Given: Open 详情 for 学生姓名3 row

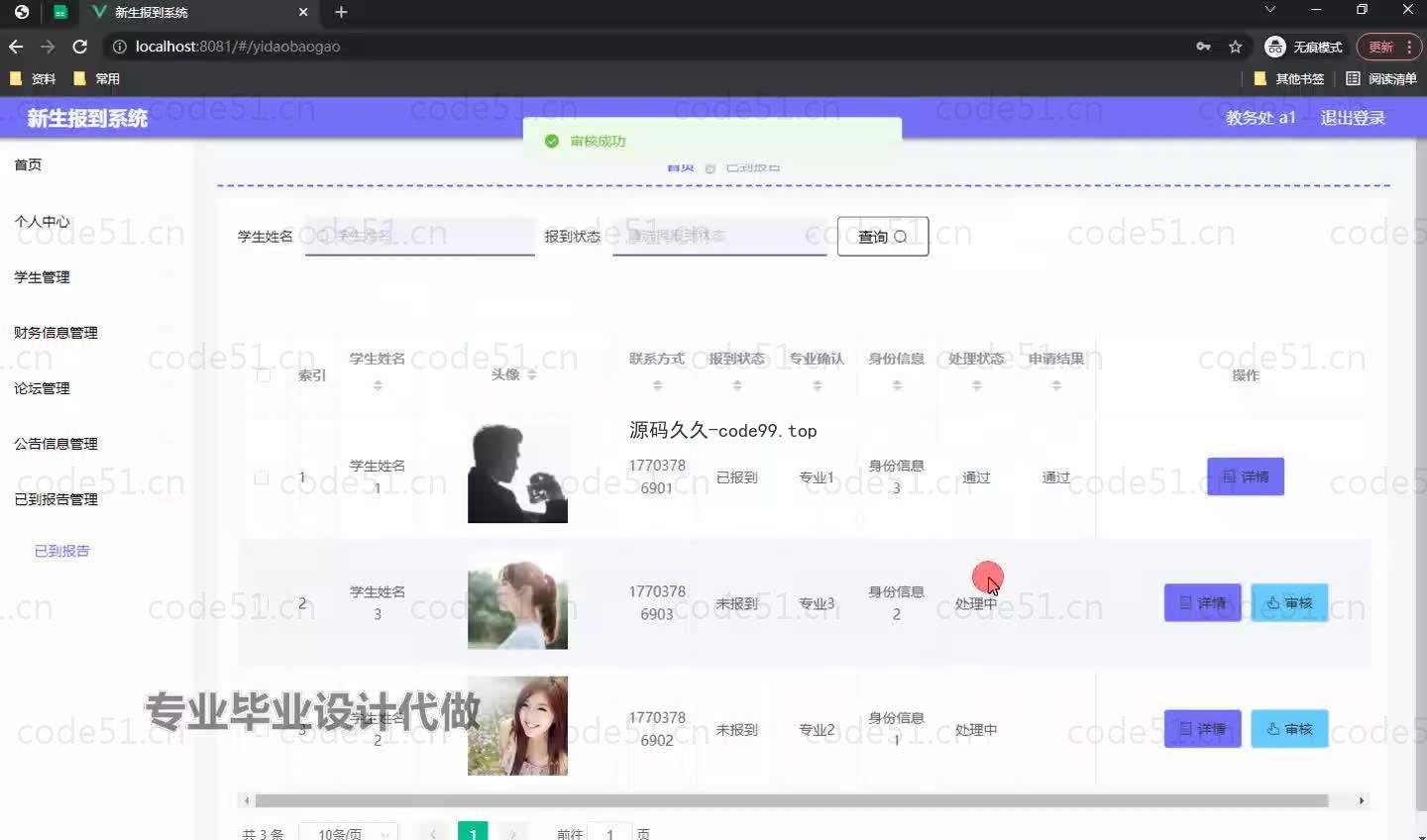Looking at the screenshot, I should pos(1202,602).
